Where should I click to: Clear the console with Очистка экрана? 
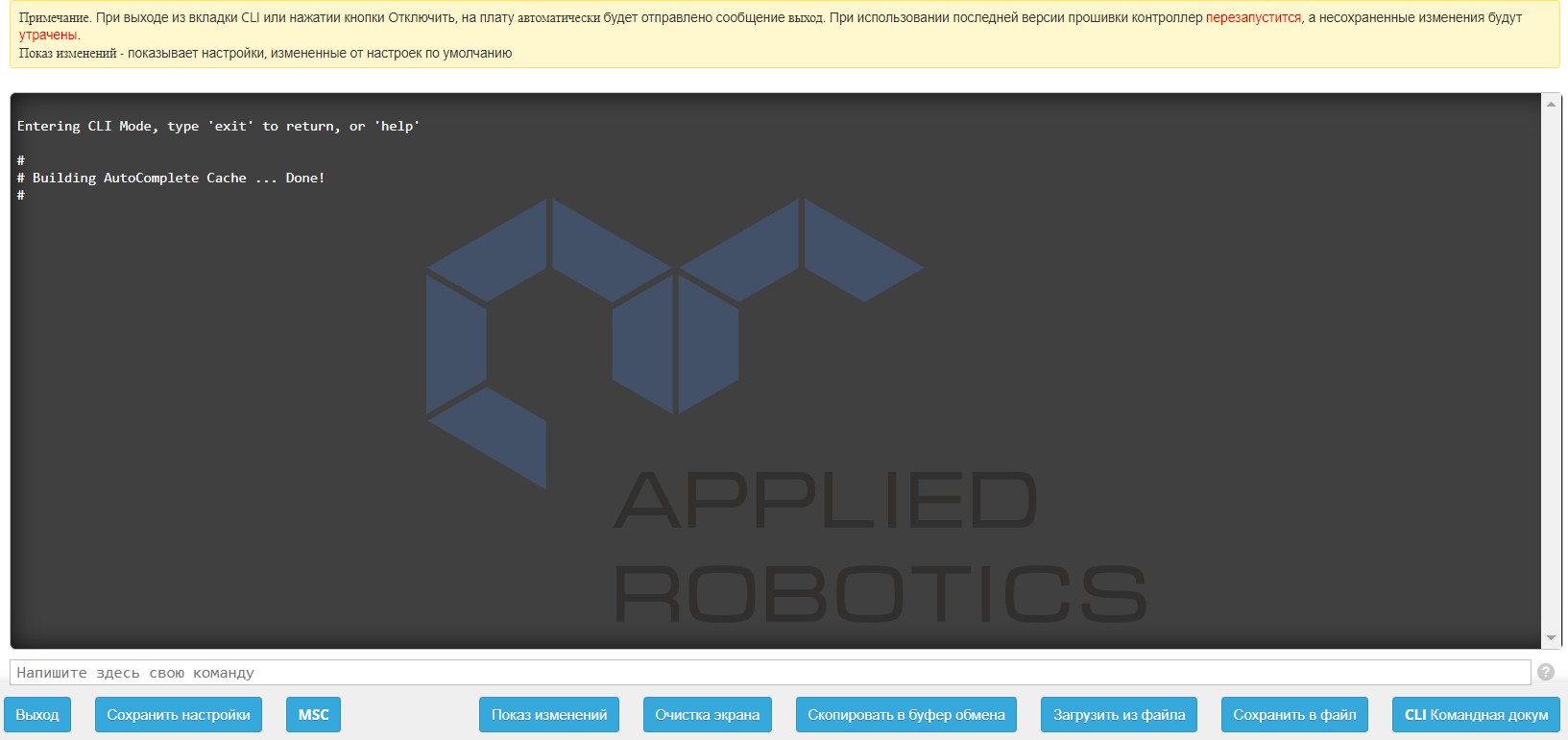point(707,715)
